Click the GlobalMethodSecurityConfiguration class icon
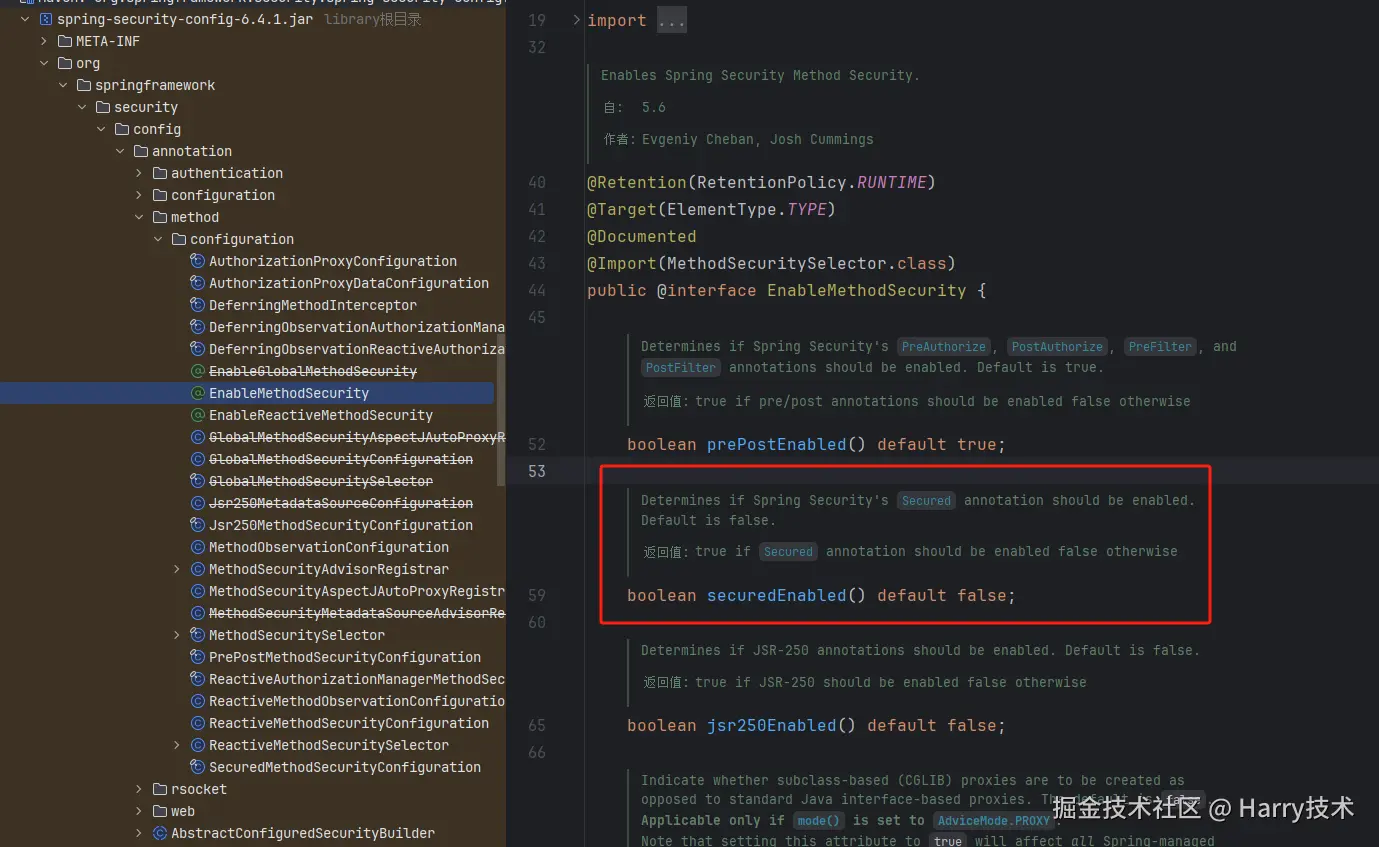 tap(198, 459)
